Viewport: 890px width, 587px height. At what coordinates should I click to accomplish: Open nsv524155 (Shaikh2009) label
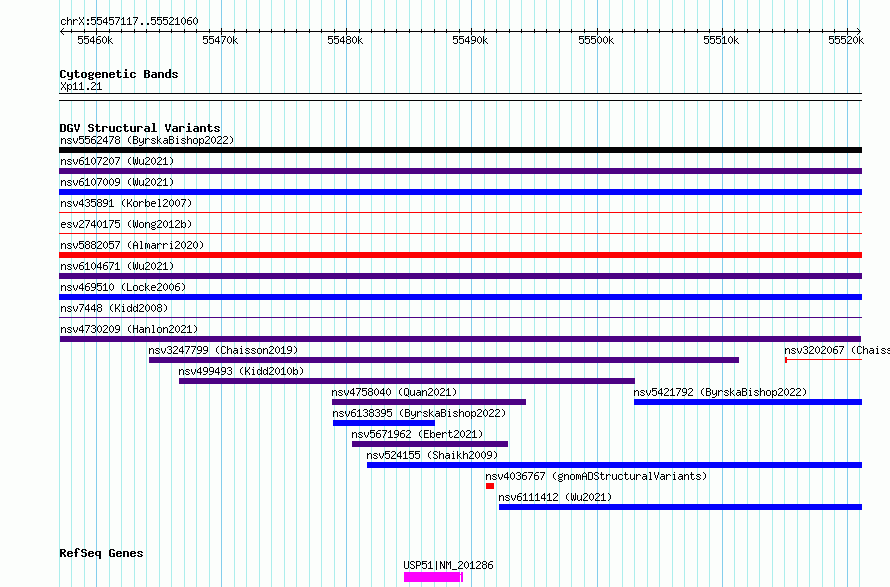tap(432, 455)
